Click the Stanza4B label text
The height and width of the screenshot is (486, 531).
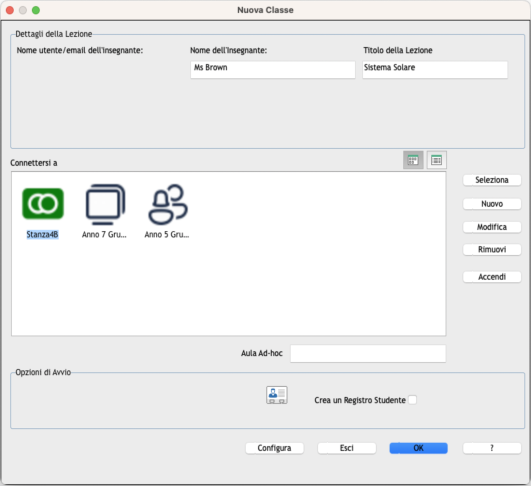click(42, 234)
